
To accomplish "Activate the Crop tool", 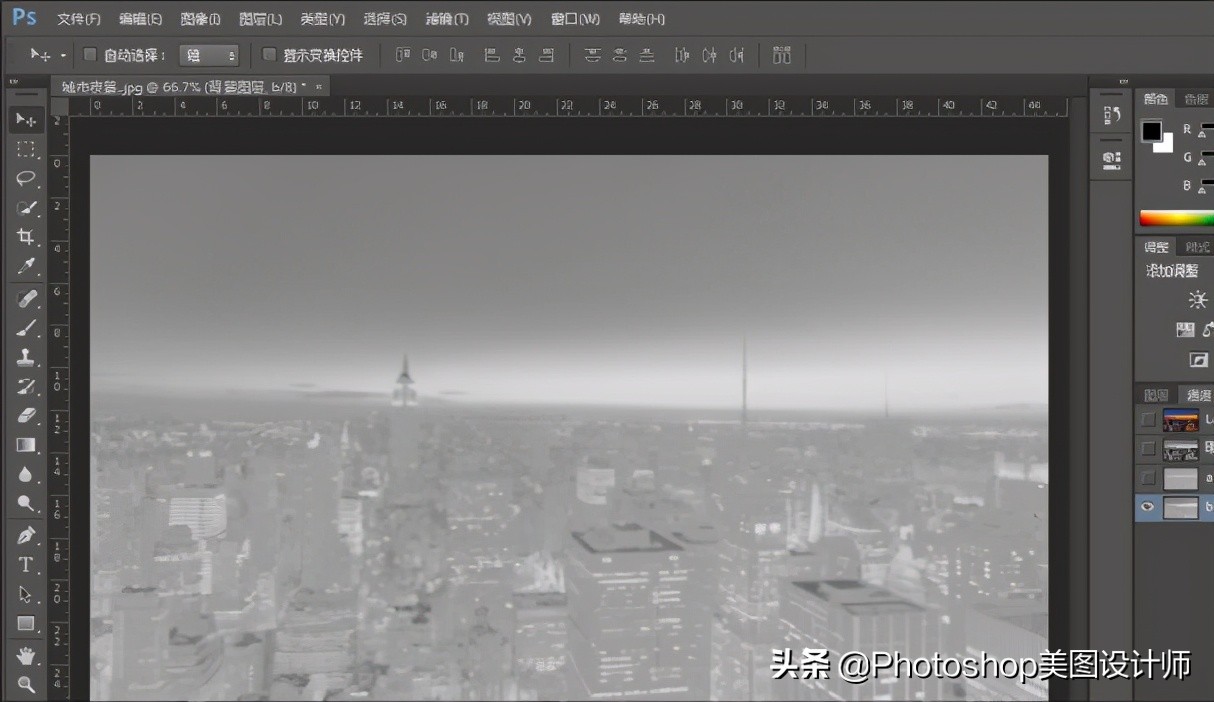I will 26,237.
